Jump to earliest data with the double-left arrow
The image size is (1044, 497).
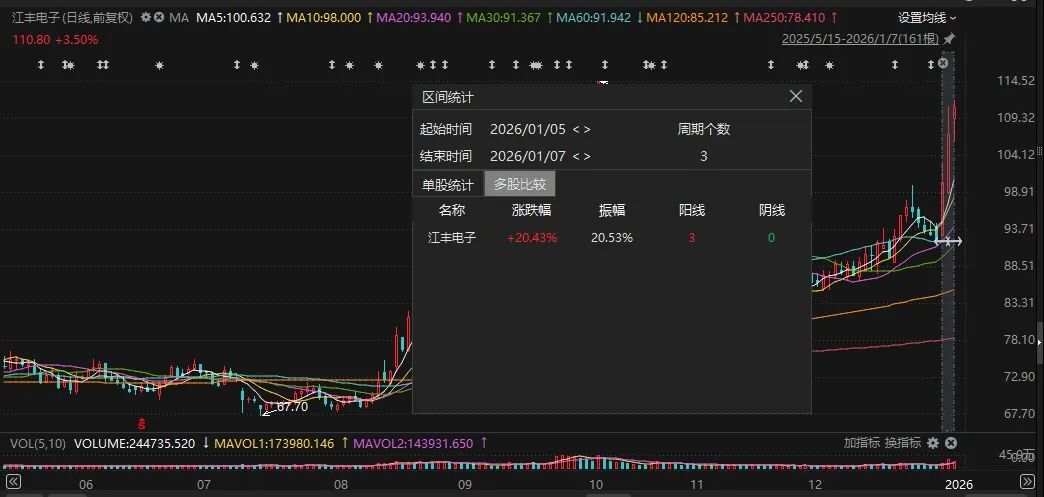point(13,481)
